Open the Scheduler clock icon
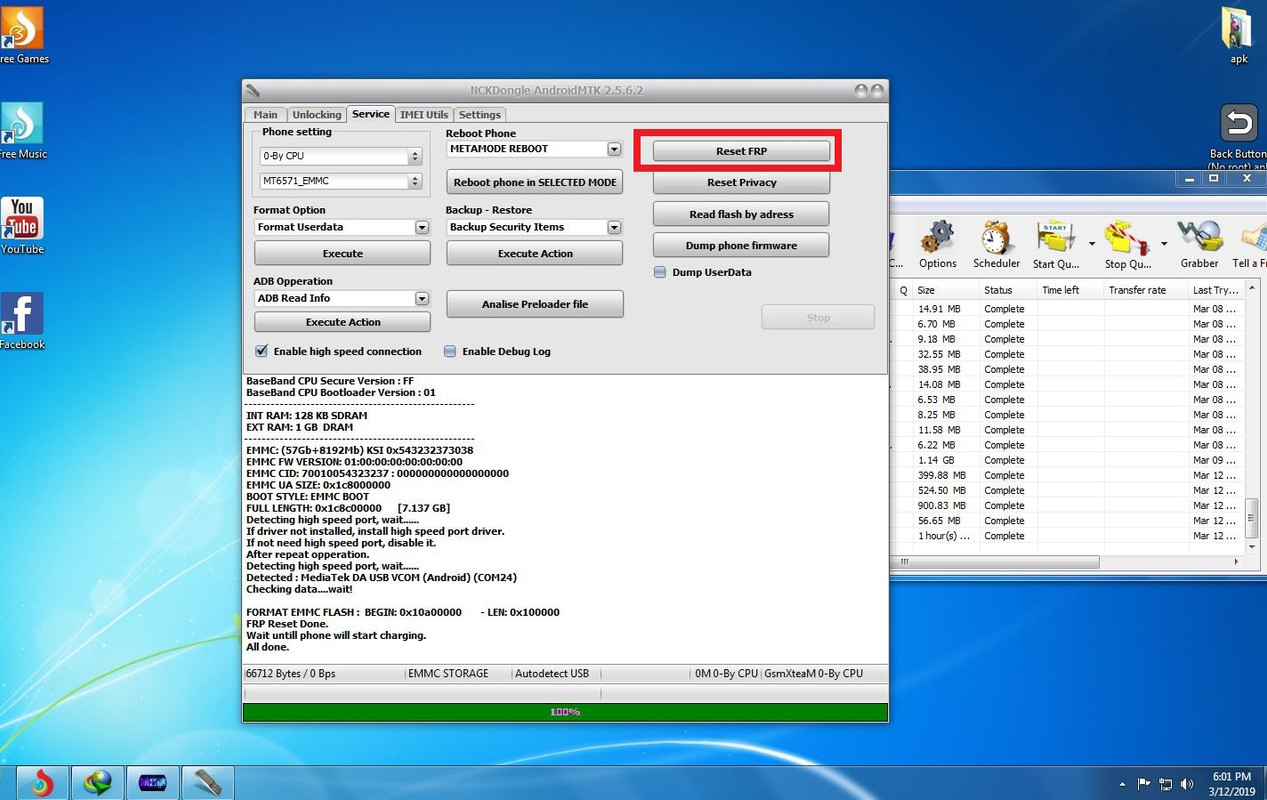1267x800 pixels. pos(996,245)
